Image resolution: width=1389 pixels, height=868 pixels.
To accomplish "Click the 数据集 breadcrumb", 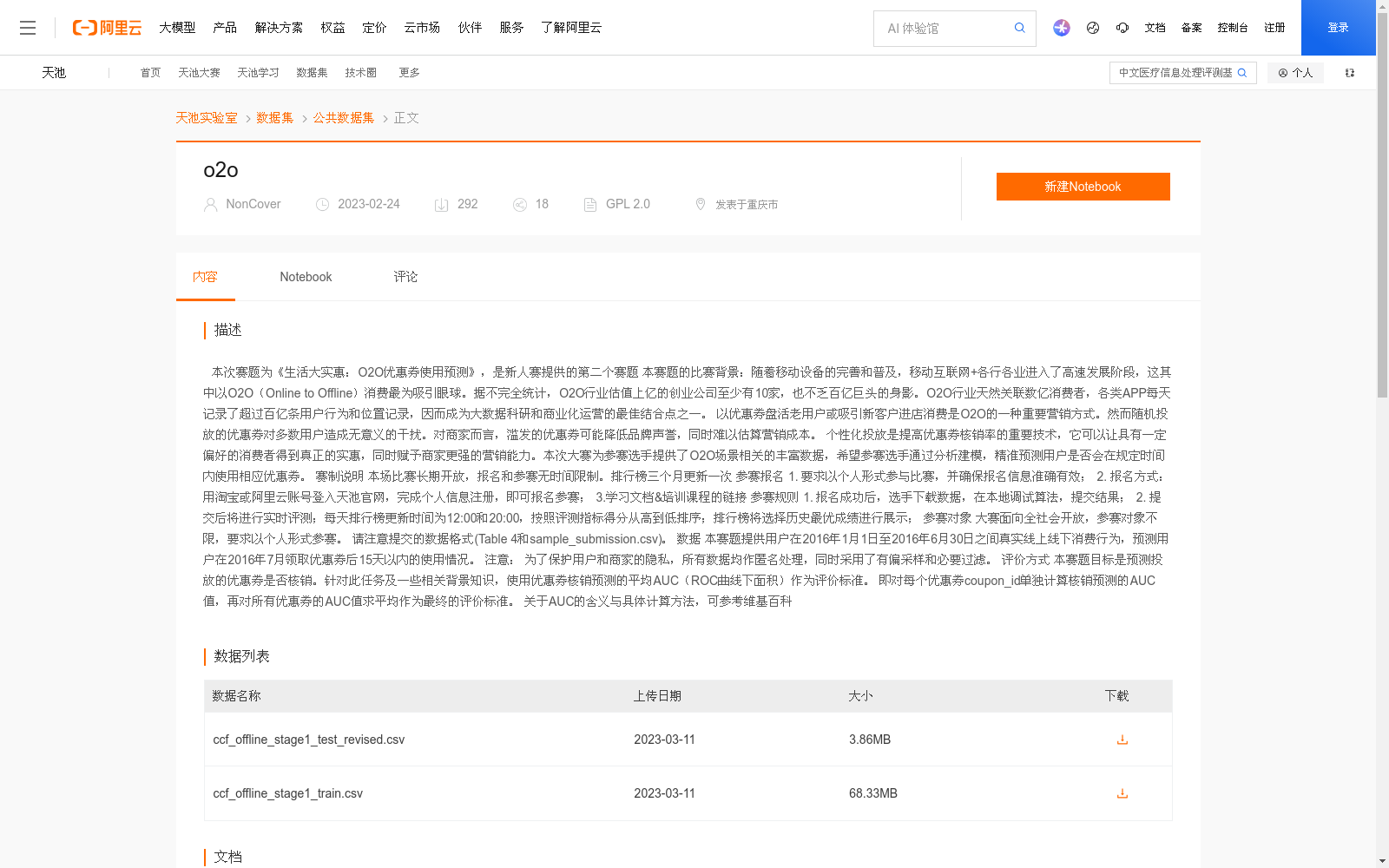I will point(275,118).
